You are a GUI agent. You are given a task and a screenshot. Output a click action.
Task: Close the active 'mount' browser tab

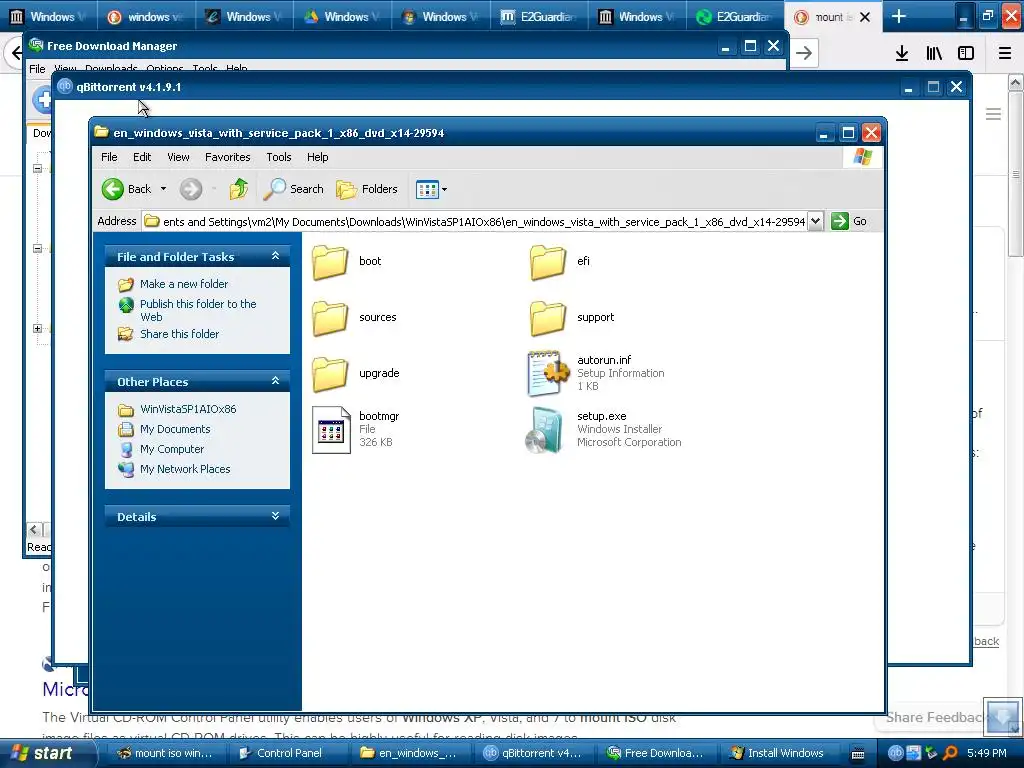pyautogui.click(x=865, y=17)
